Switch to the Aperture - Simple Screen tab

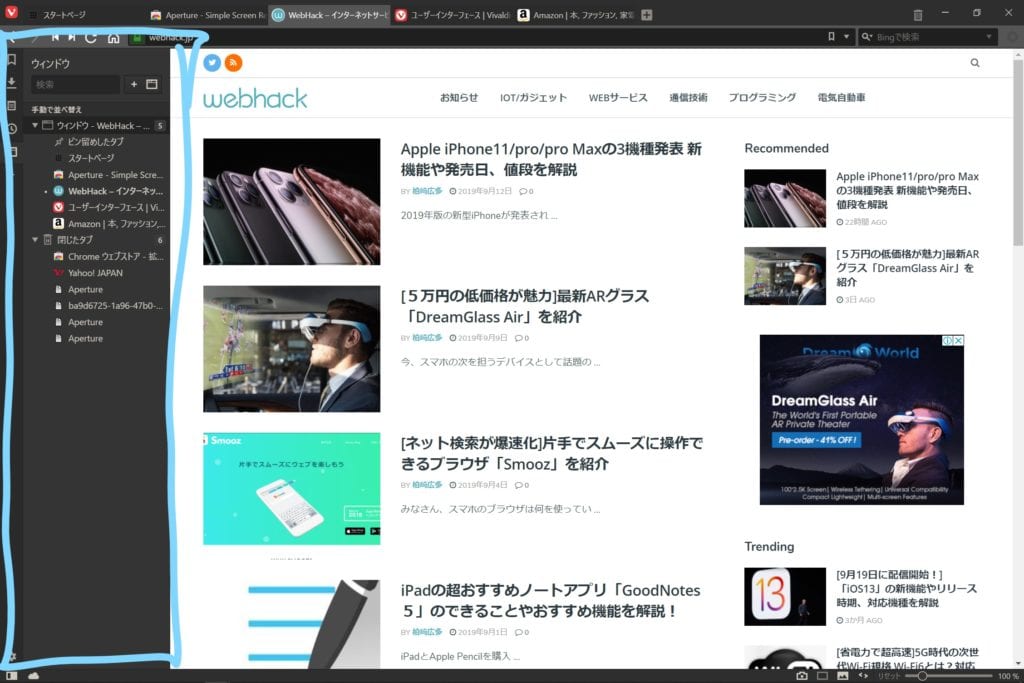(x=208, y=14)
